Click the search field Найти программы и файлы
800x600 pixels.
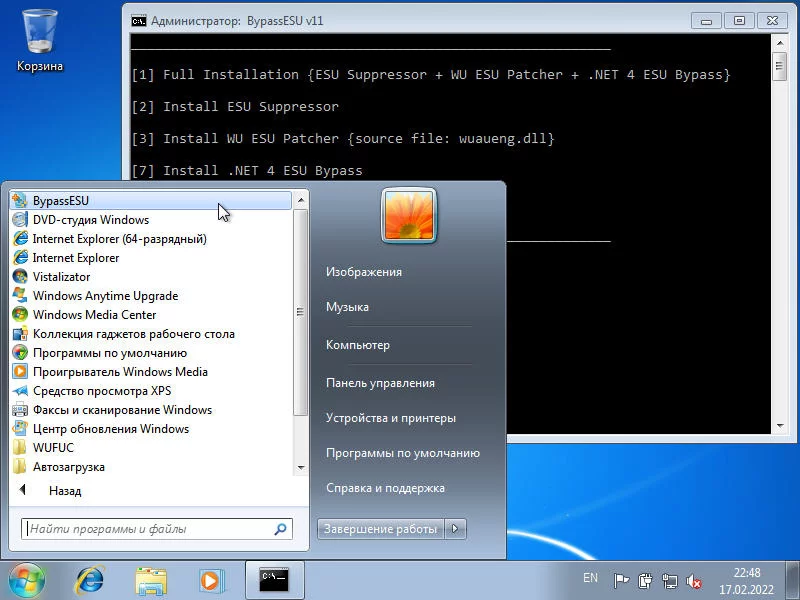157,529
